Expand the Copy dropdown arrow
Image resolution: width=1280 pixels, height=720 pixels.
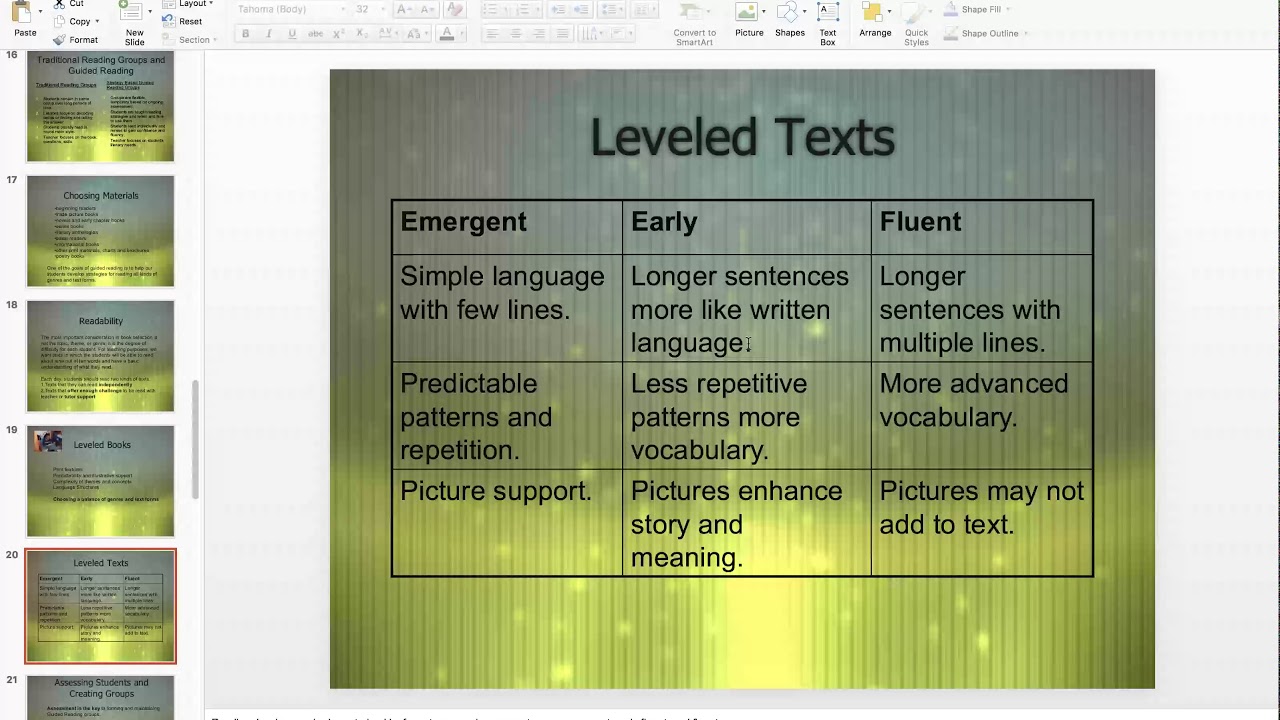click(x=97, y=21)
